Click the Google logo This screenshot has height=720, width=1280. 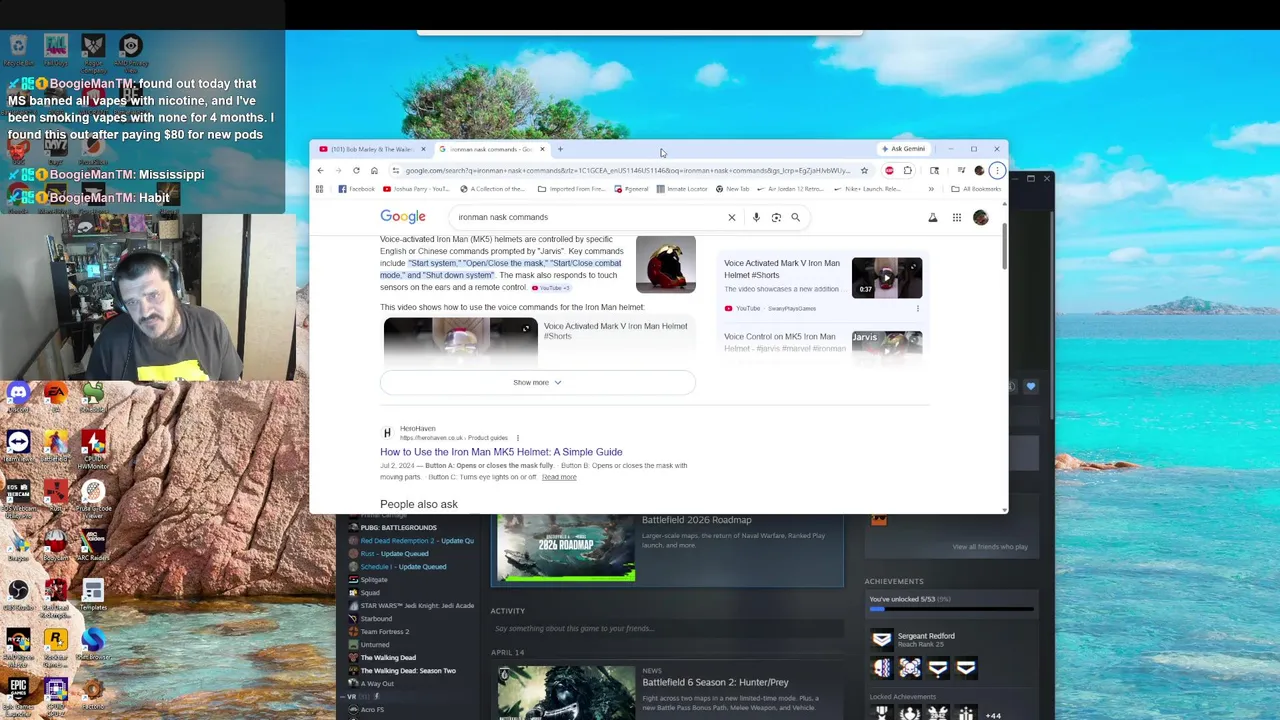coord(403,217)
